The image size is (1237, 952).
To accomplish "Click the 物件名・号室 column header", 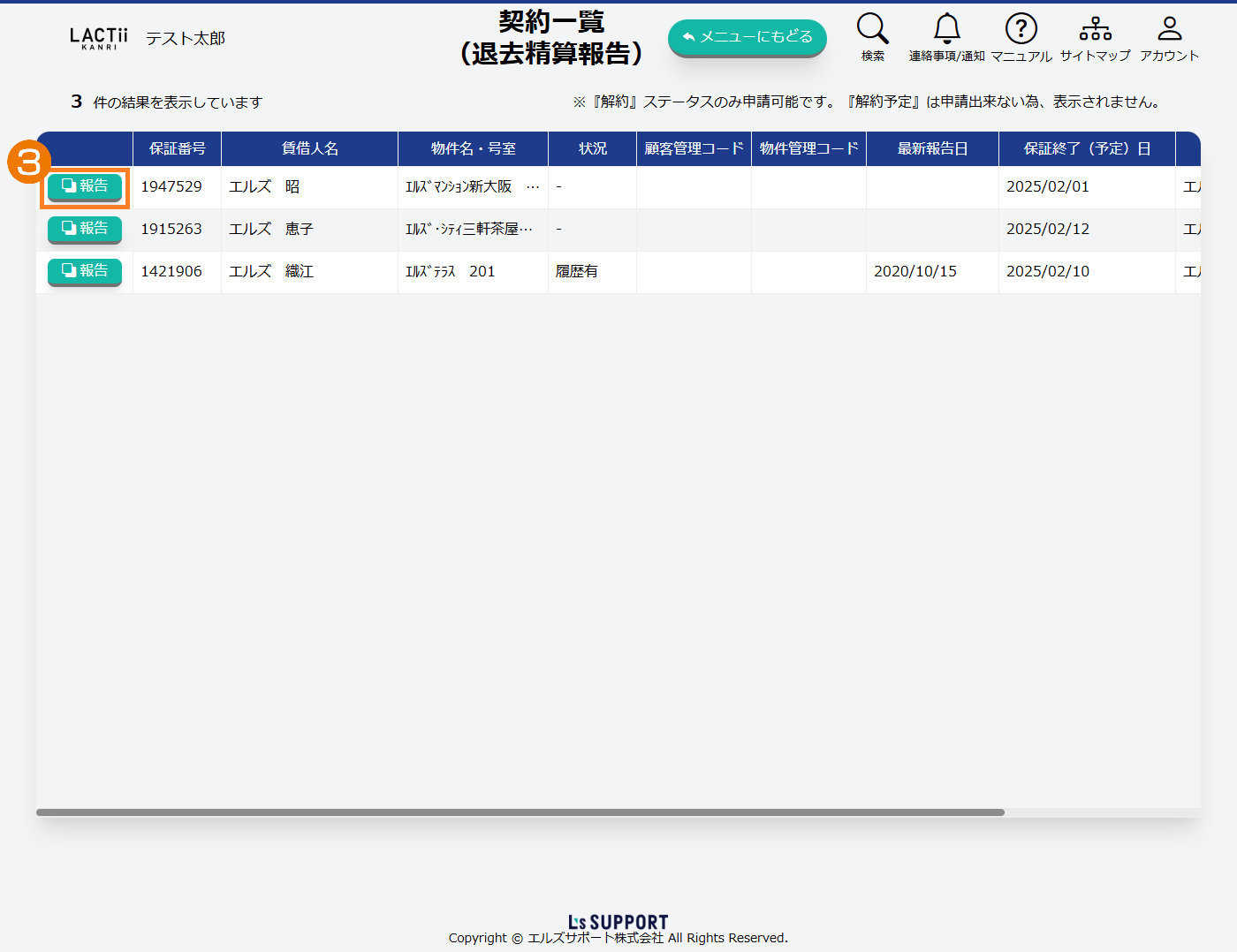I will 473,148.
